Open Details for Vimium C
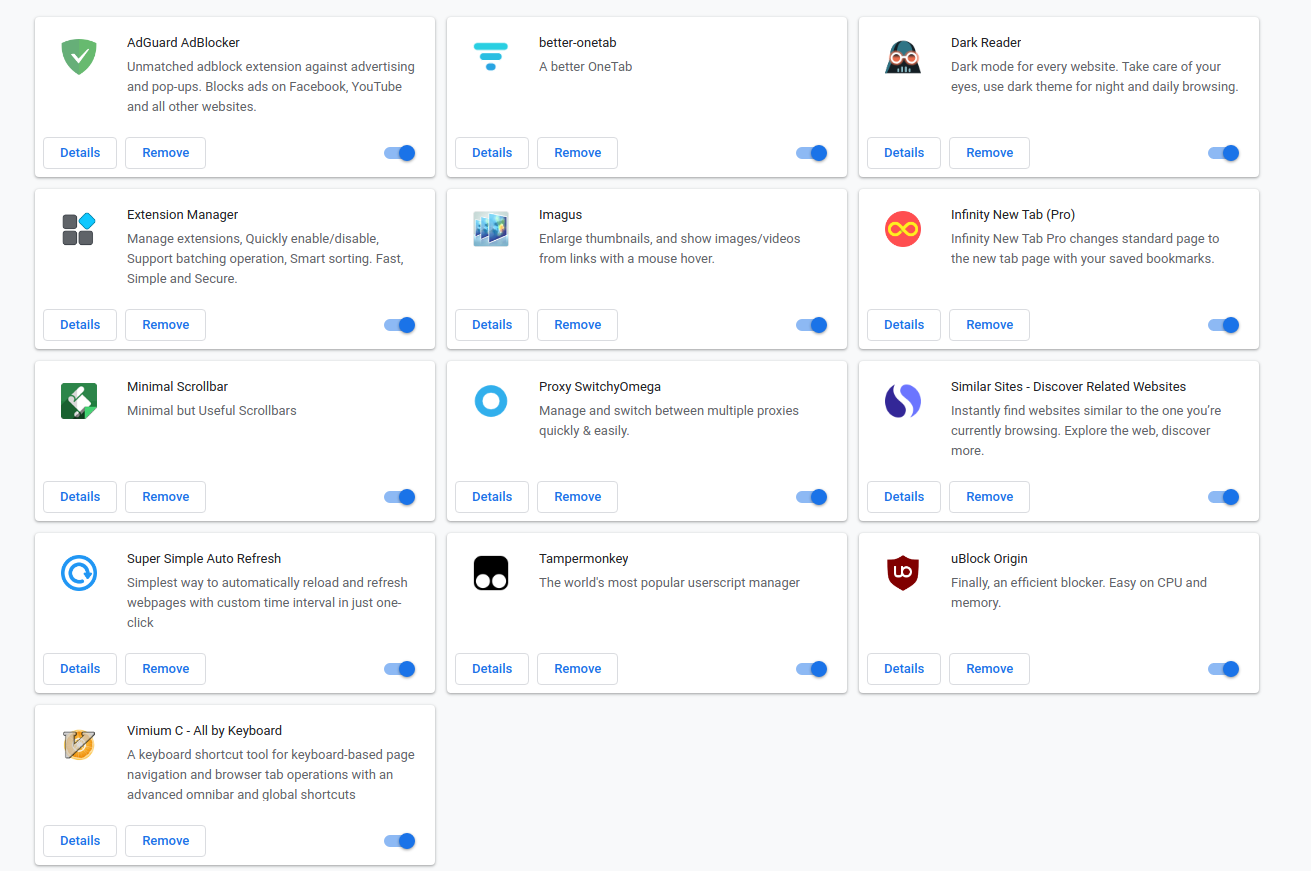The image size is (1311, 871). tap(80, 841)
